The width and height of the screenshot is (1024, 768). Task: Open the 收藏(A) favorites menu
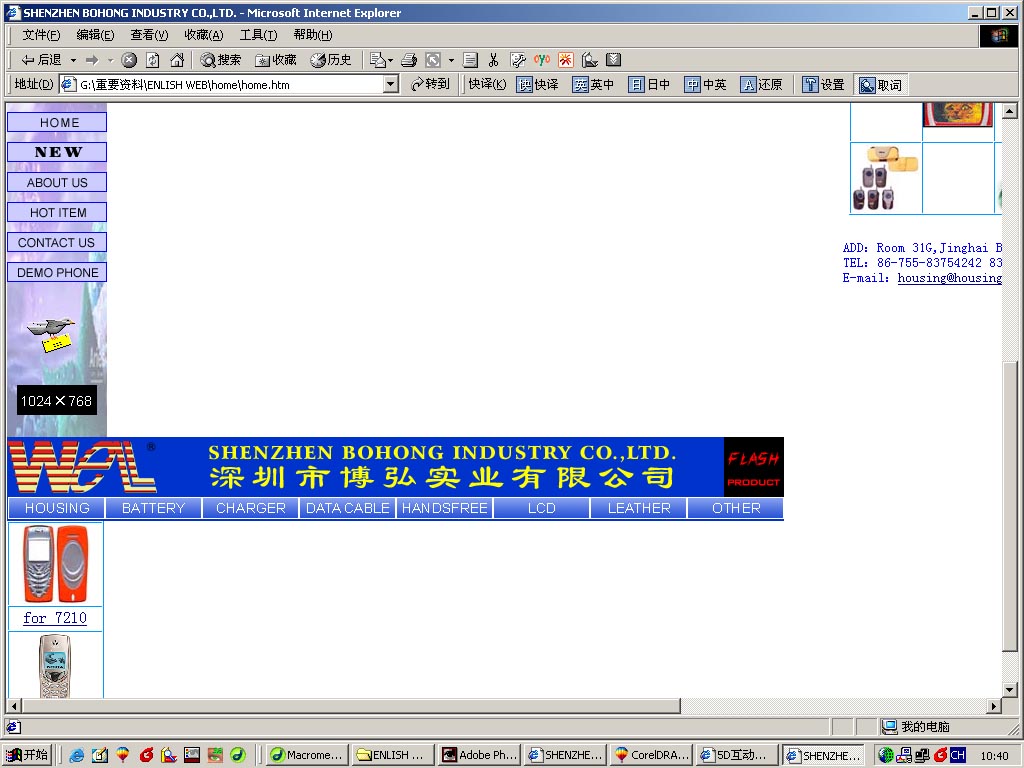(204, 35)
